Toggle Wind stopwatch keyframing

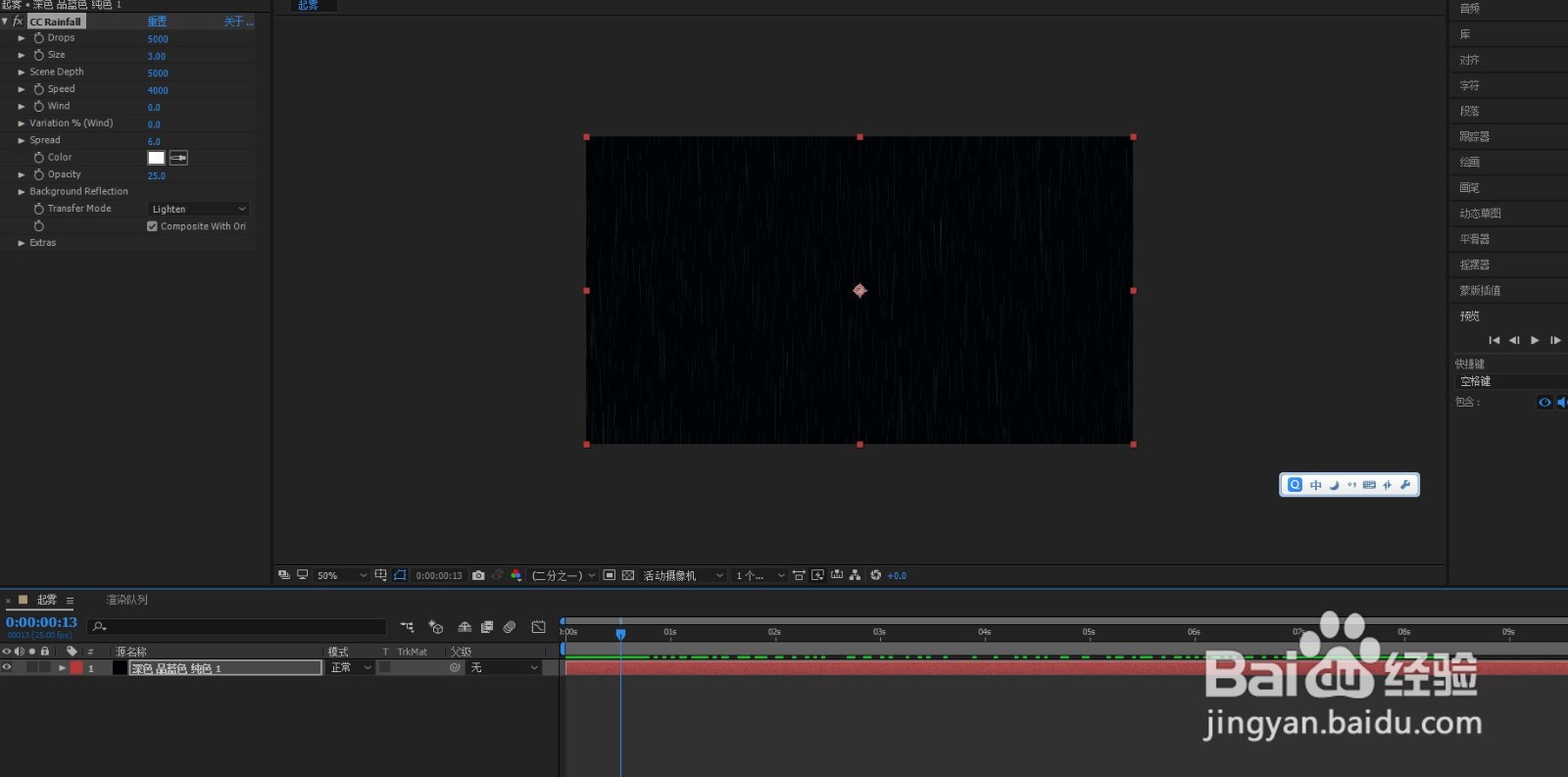[39, 106]
